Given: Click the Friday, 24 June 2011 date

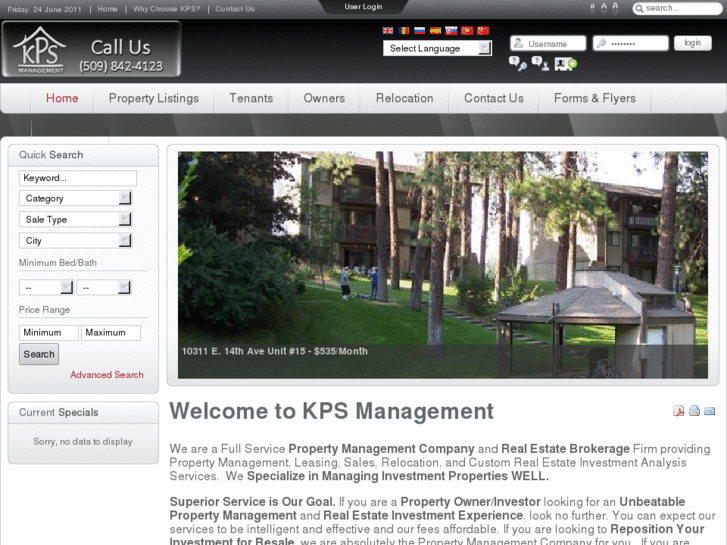Looking at the screenshot, I should coord(45,9).
